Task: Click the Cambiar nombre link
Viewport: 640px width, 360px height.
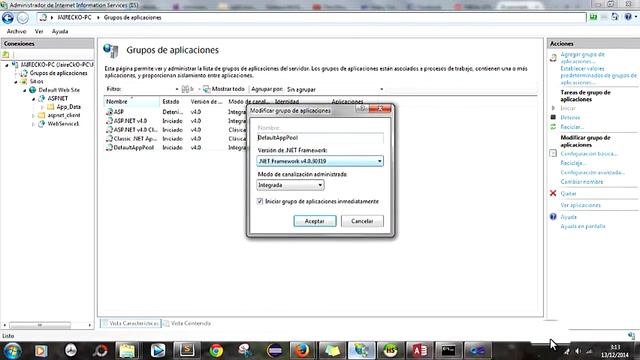Action: (582, 182)
